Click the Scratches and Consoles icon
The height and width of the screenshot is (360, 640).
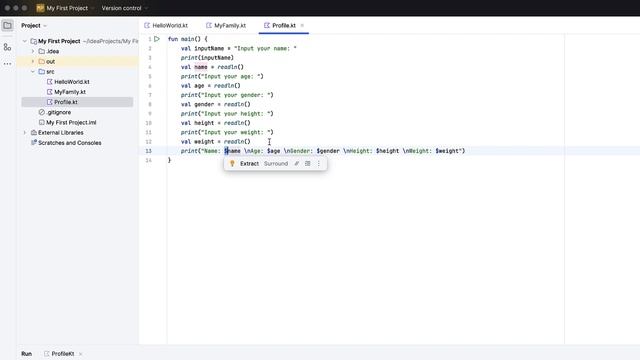tap(34, 143)
